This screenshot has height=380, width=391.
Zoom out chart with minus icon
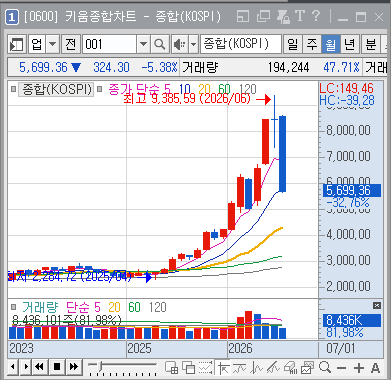coord(341,368)
